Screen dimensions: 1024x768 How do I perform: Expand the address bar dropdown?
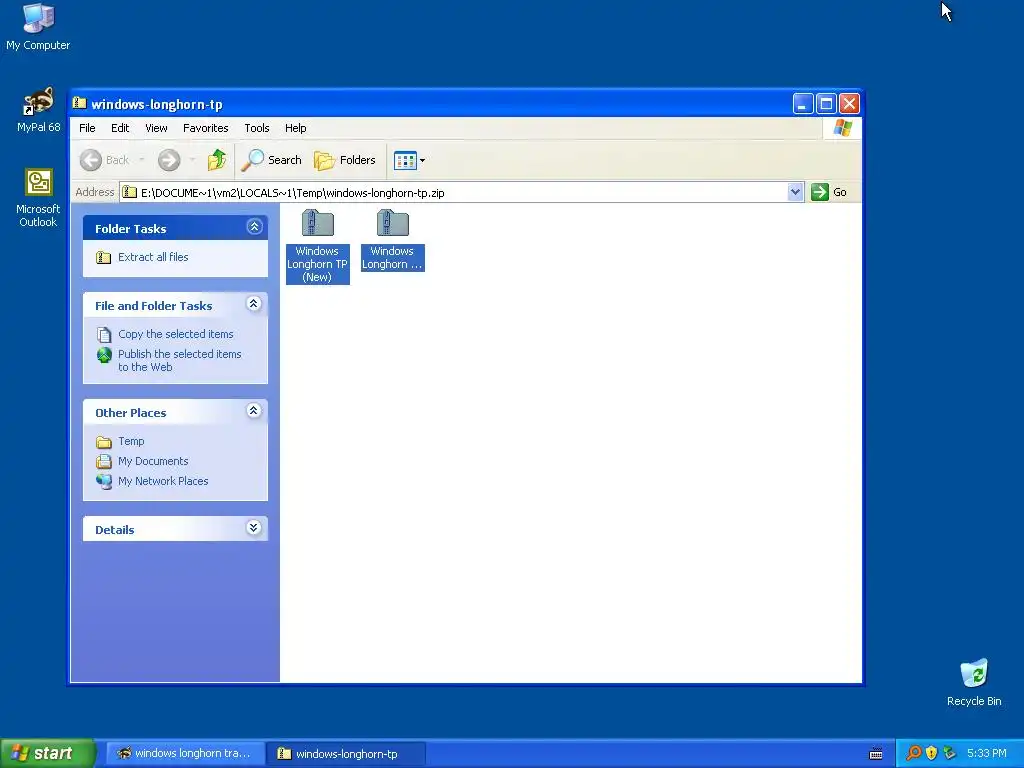pos(795,192)
